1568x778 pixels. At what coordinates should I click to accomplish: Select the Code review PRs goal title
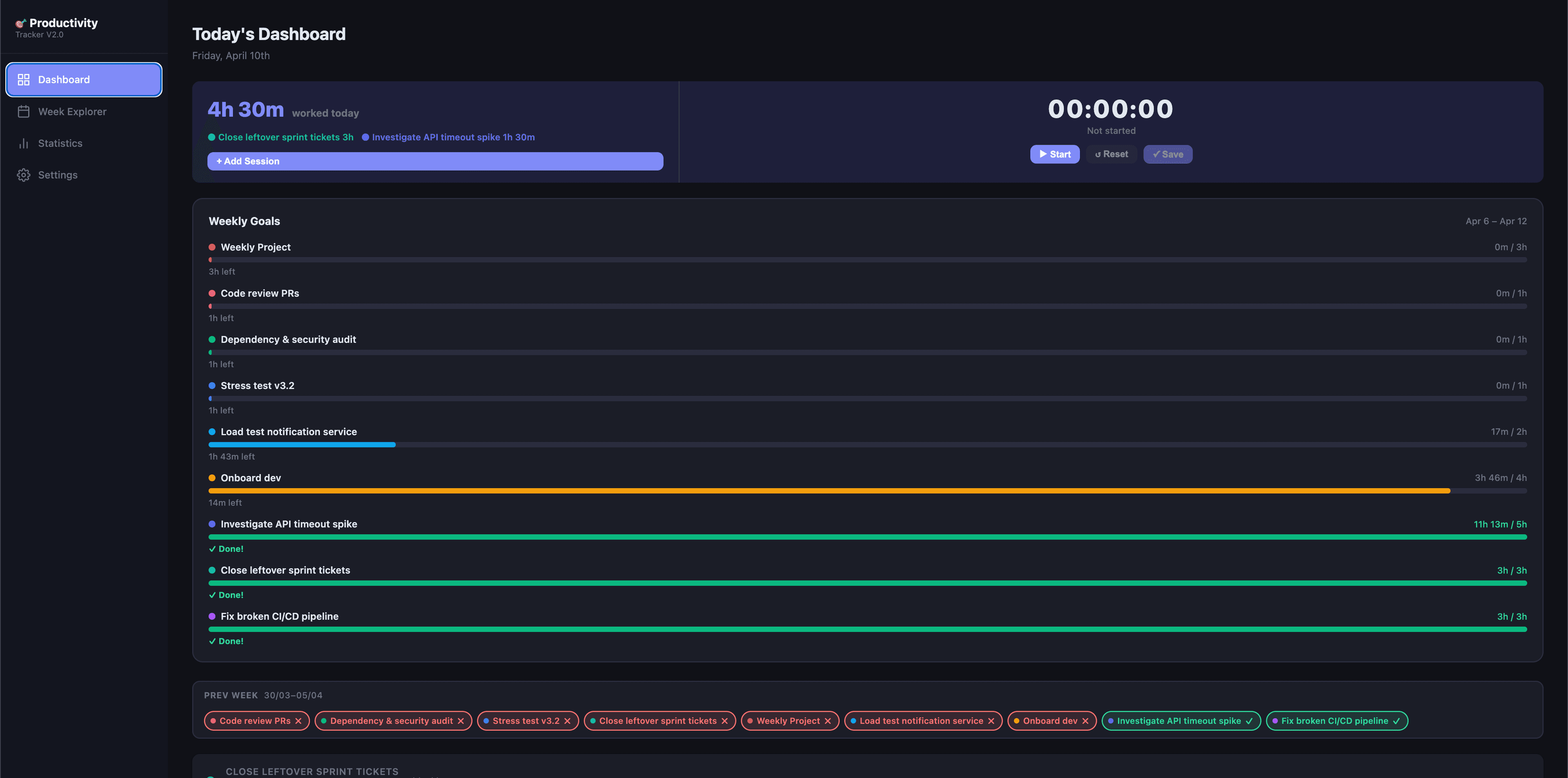click(x=260, y=293)
